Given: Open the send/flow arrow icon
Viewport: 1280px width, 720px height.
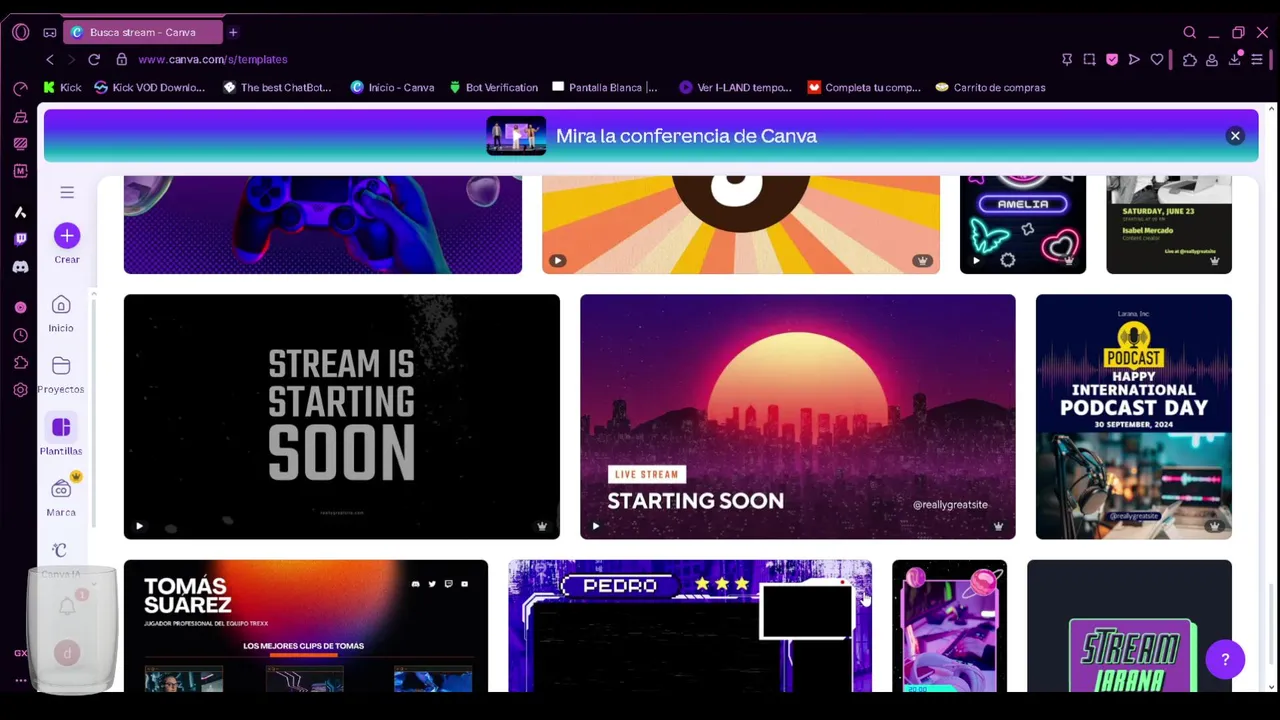Looking at the screenshot, I should coord(1134,59).
